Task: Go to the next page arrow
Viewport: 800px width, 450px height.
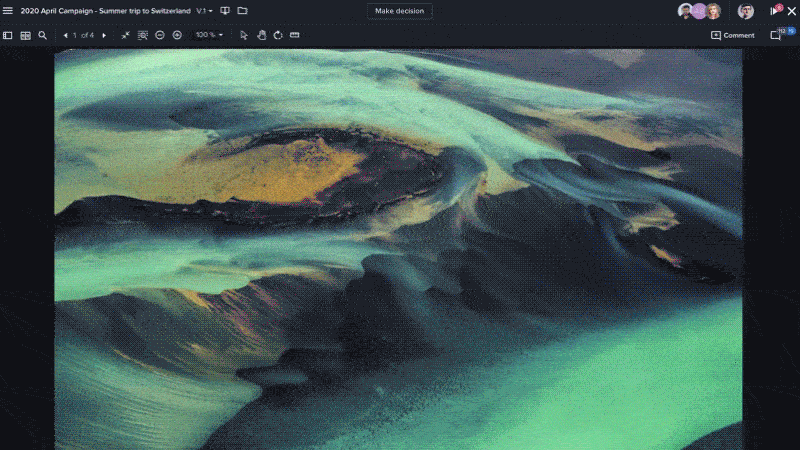Action: pos(104,35)
